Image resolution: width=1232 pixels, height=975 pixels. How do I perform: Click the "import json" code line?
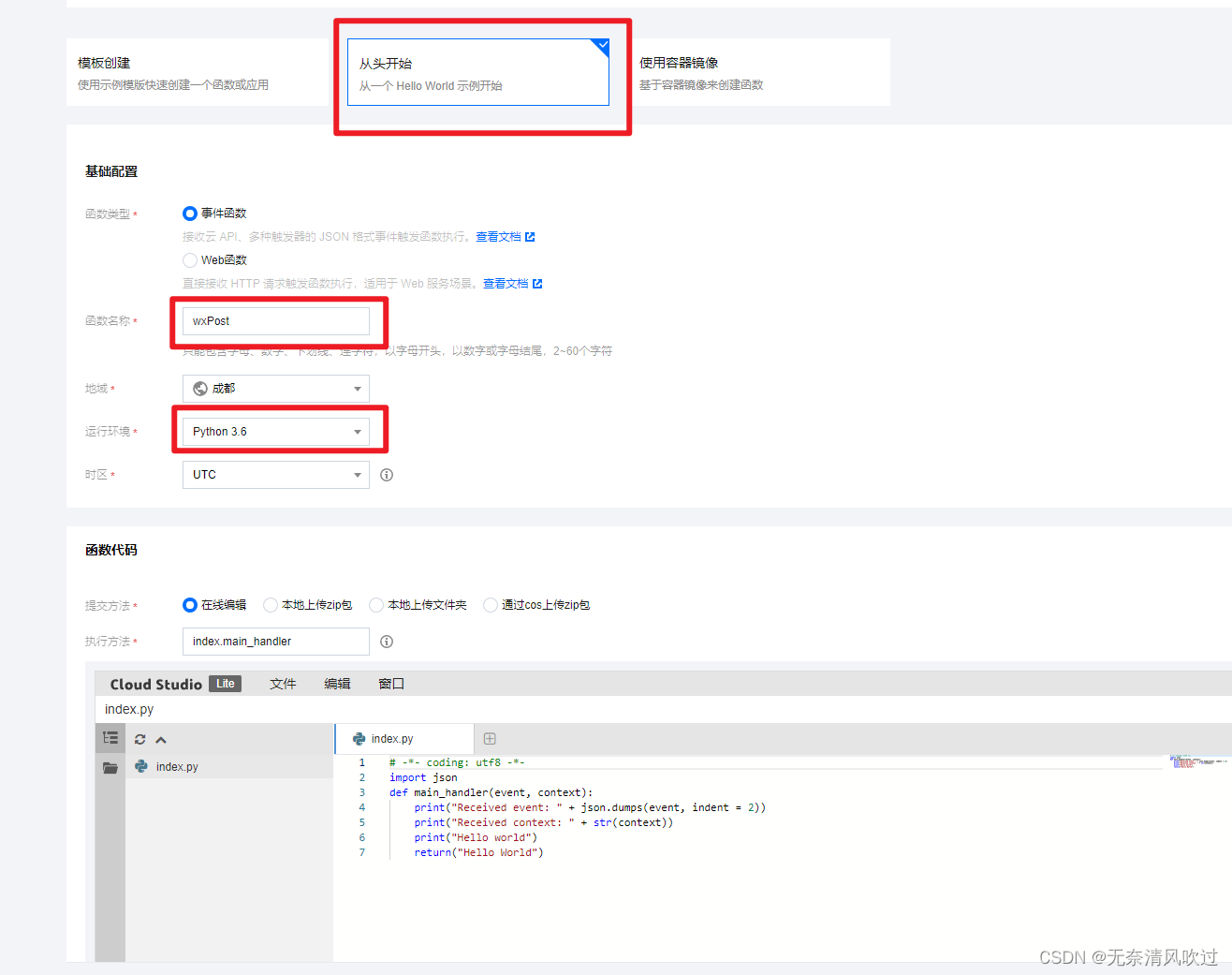pos(423,777)
